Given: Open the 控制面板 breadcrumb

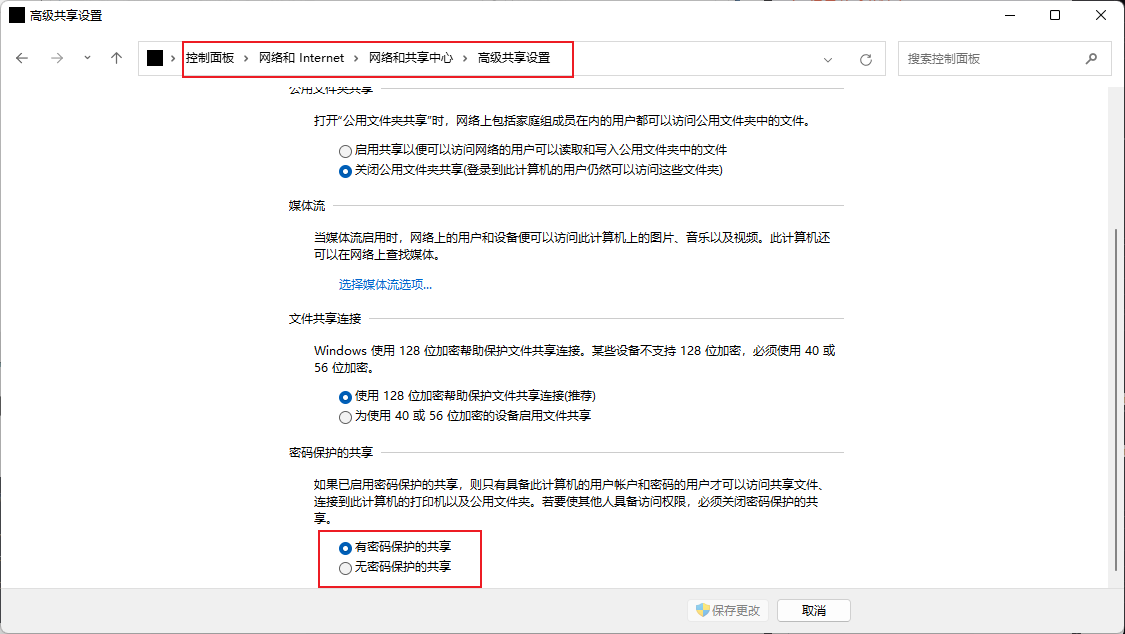Looking at the screenshot, I should pos(210,58).
